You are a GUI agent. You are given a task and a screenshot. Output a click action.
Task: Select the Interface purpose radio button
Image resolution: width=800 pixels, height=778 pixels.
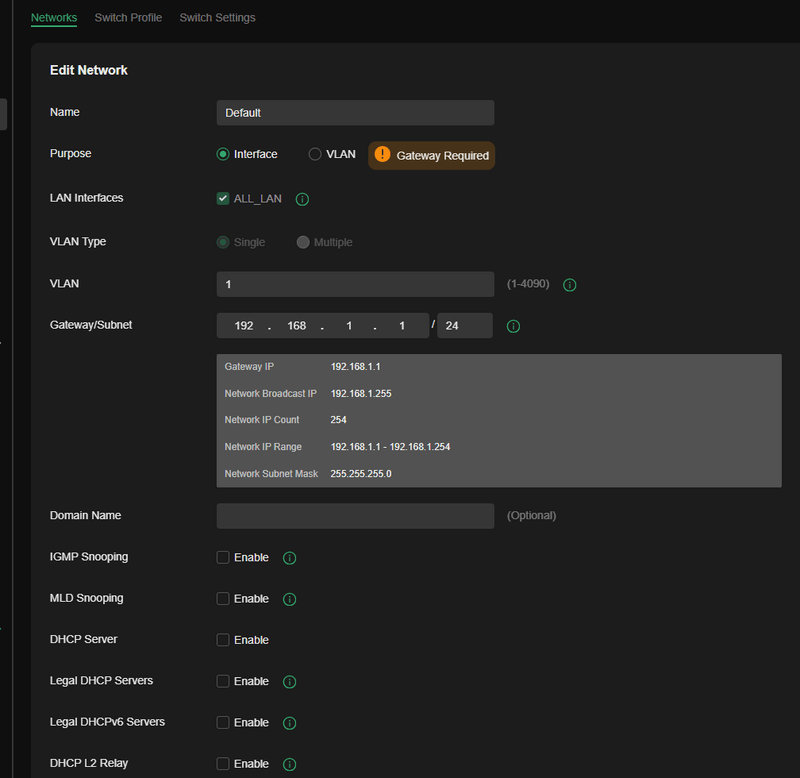(223, 154)
